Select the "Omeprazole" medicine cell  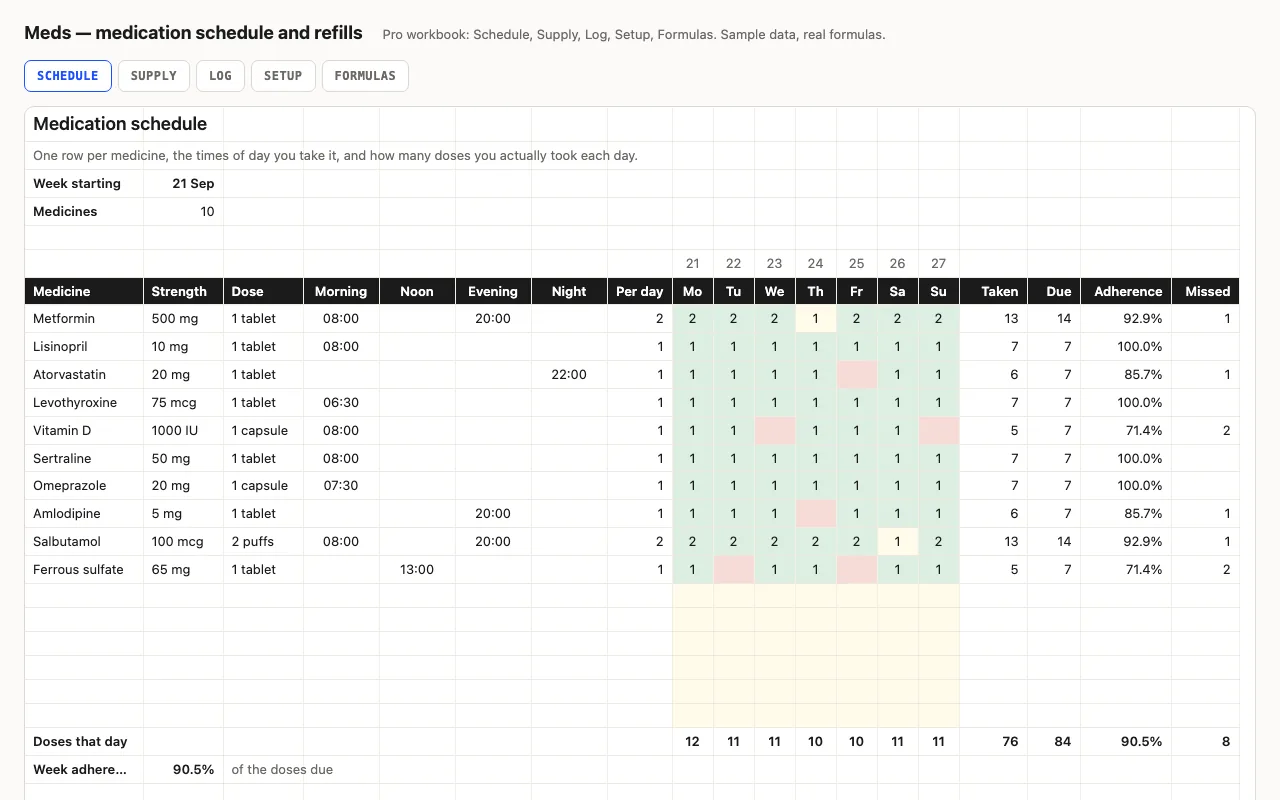84,486
